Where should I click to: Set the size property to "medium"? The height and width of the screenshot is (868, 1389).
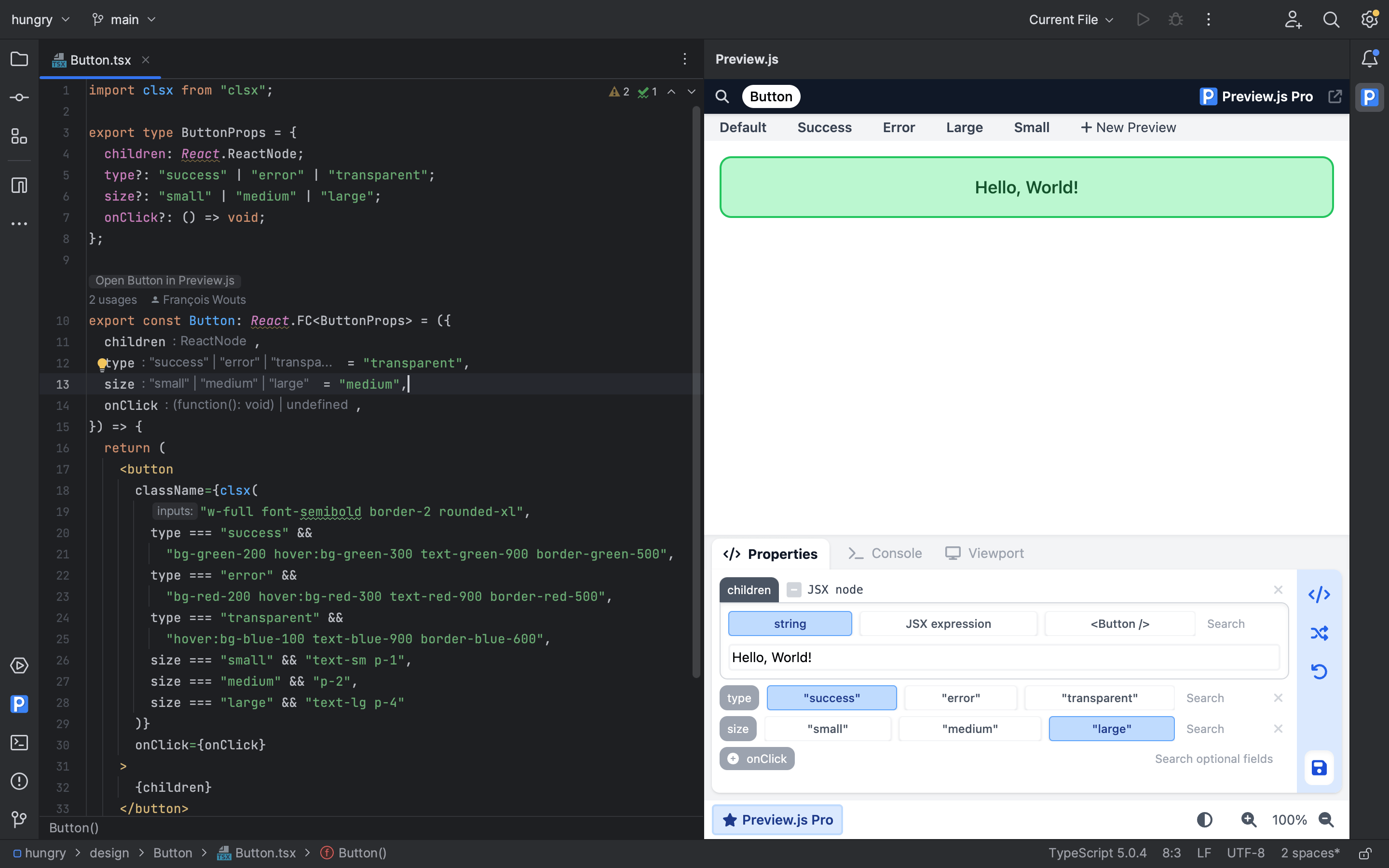969,729
